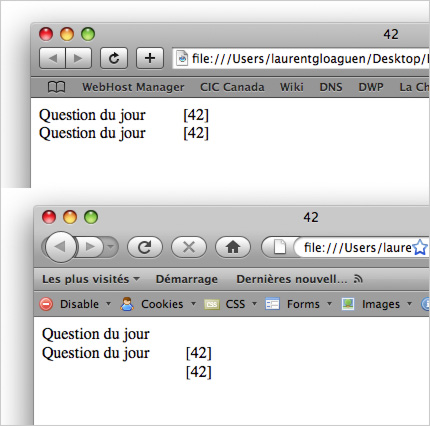The image size is (430, 426).
Task: Click Firefox's round back button
Action: click(61, 247)
